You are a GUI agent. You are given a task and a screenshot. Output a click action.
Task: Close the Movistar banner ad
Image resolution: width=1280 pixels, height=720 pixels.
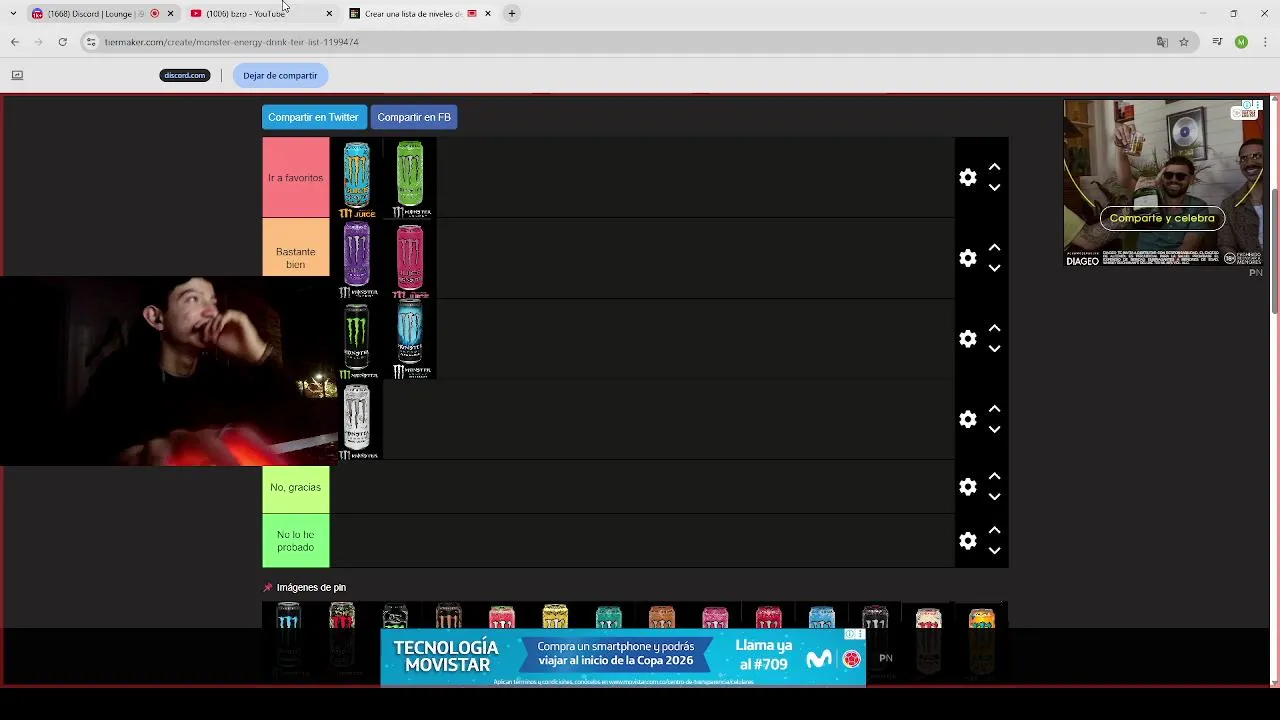(x=860, y=634)
